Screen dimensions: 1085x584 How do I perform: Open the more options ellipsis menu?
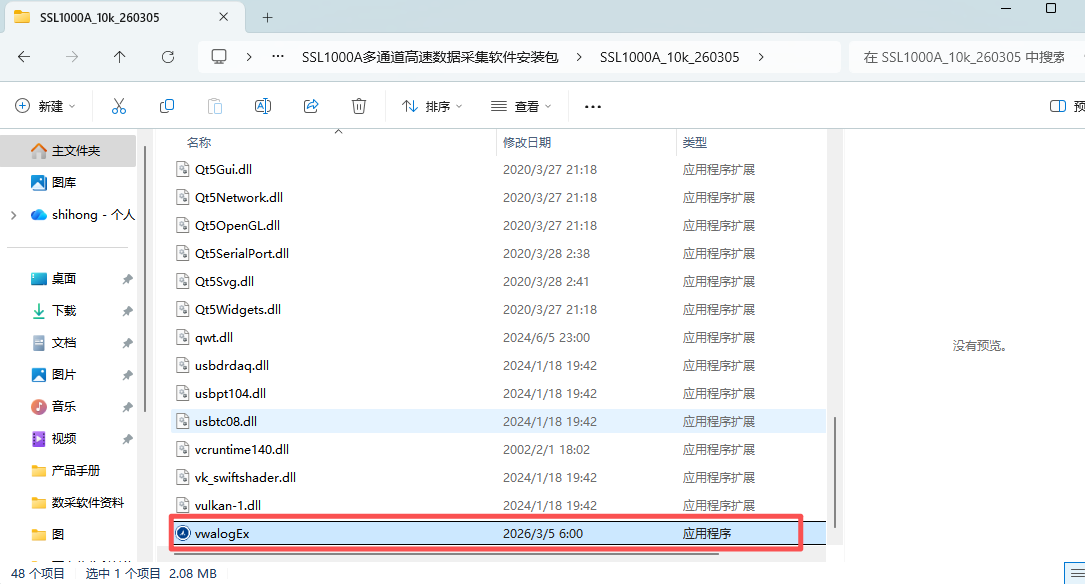pyautogui.click(x=593, y=106)
